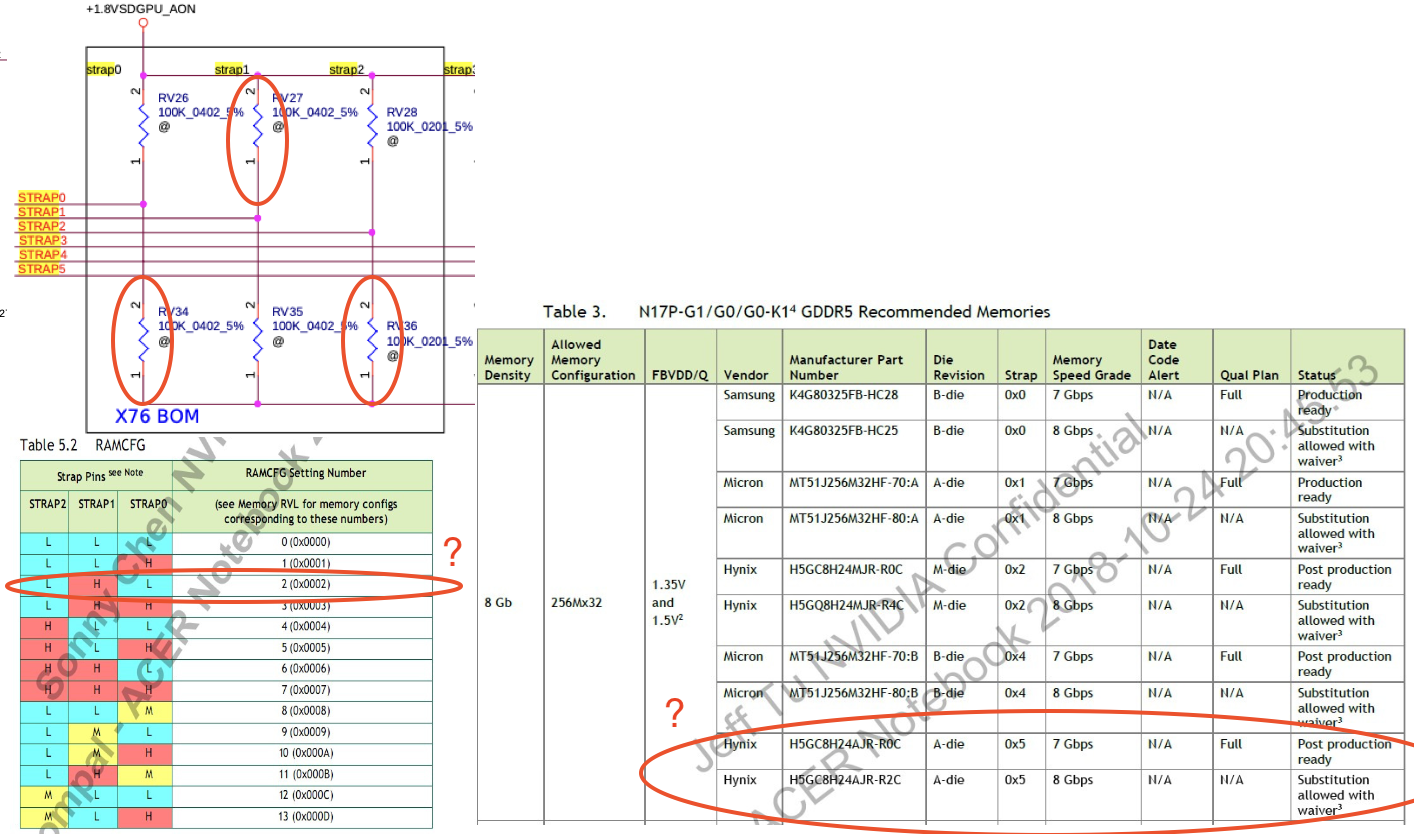Click the STRAP0 net label on the schematic

(41, 197)
